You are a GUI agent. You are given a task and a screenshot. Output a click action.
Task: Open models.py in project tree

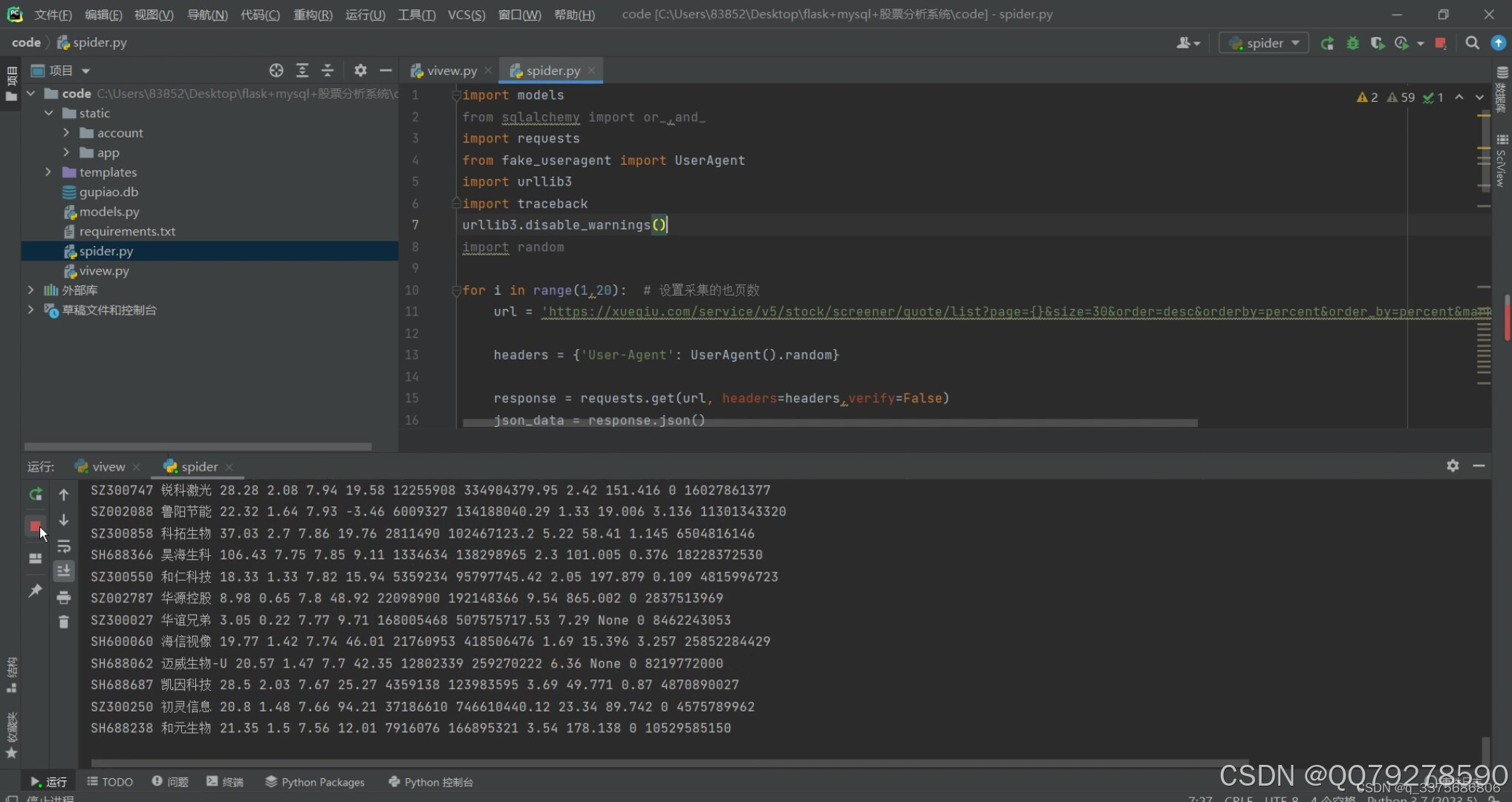[x=109, y=212]
